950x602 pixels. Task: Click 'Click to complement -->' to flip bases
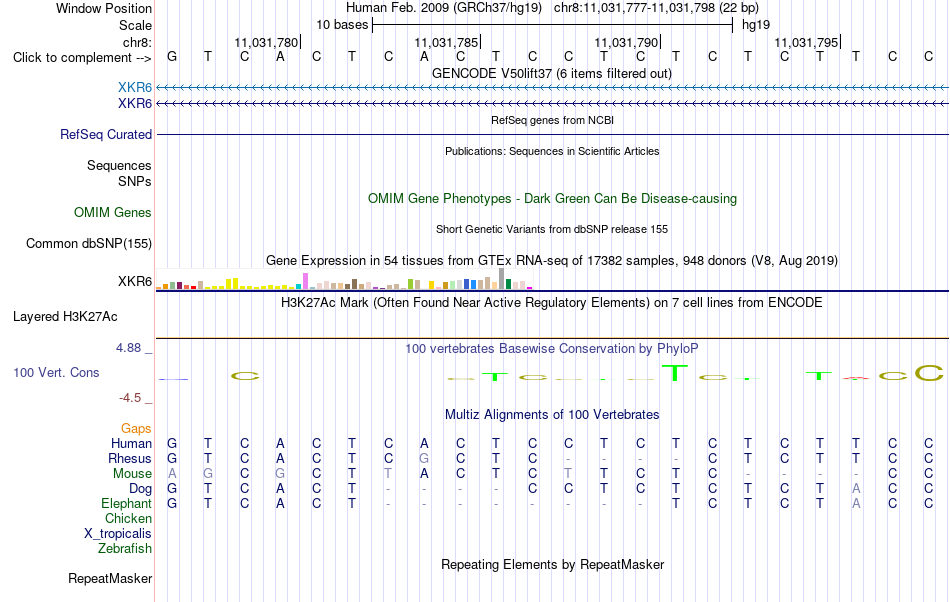82,58
